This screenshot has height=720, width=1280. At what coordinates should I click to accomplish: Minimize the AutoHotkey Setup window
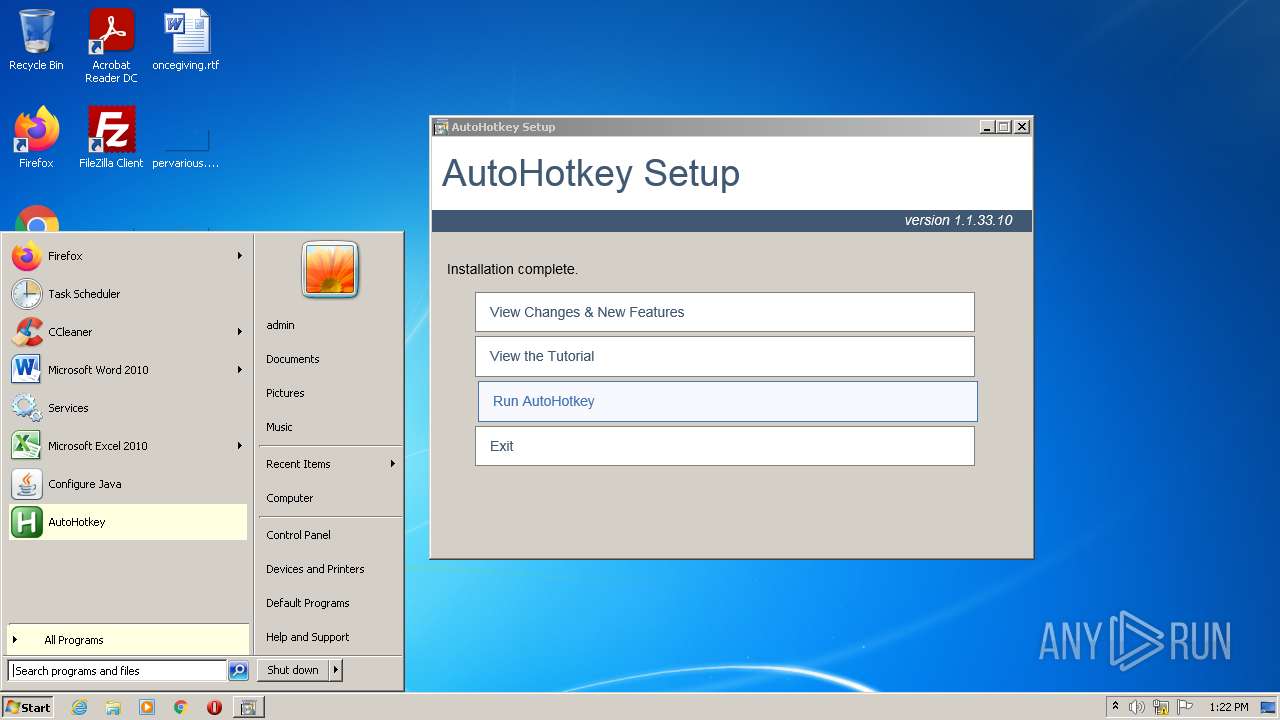(x=987, y=127)
